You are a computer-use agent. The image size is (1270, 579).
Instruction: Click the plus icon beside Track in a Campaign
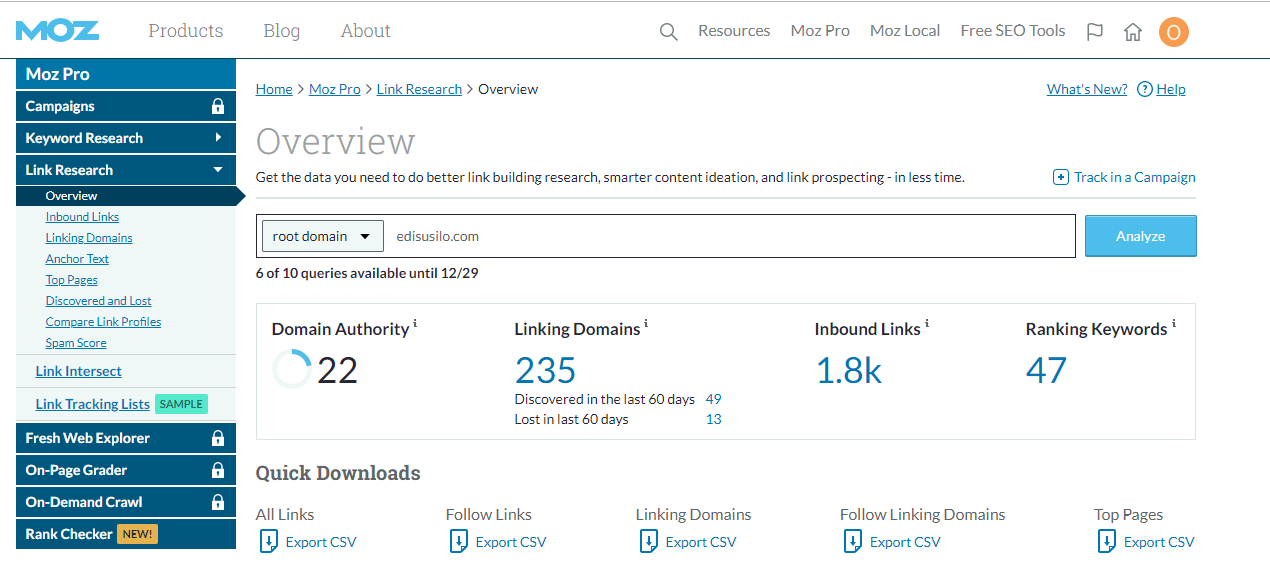1061,177
